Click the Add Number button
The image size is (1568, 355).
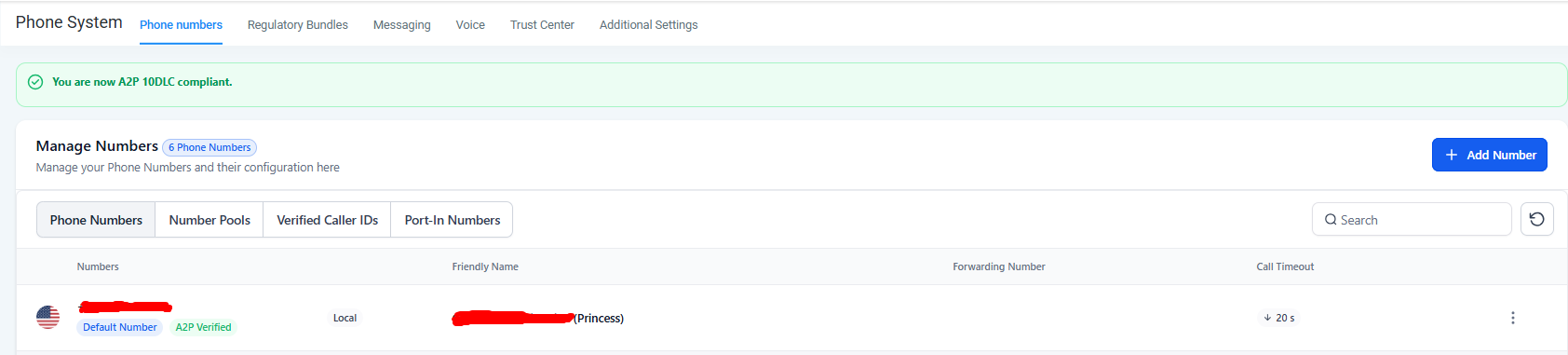(x=1490, y=155)
